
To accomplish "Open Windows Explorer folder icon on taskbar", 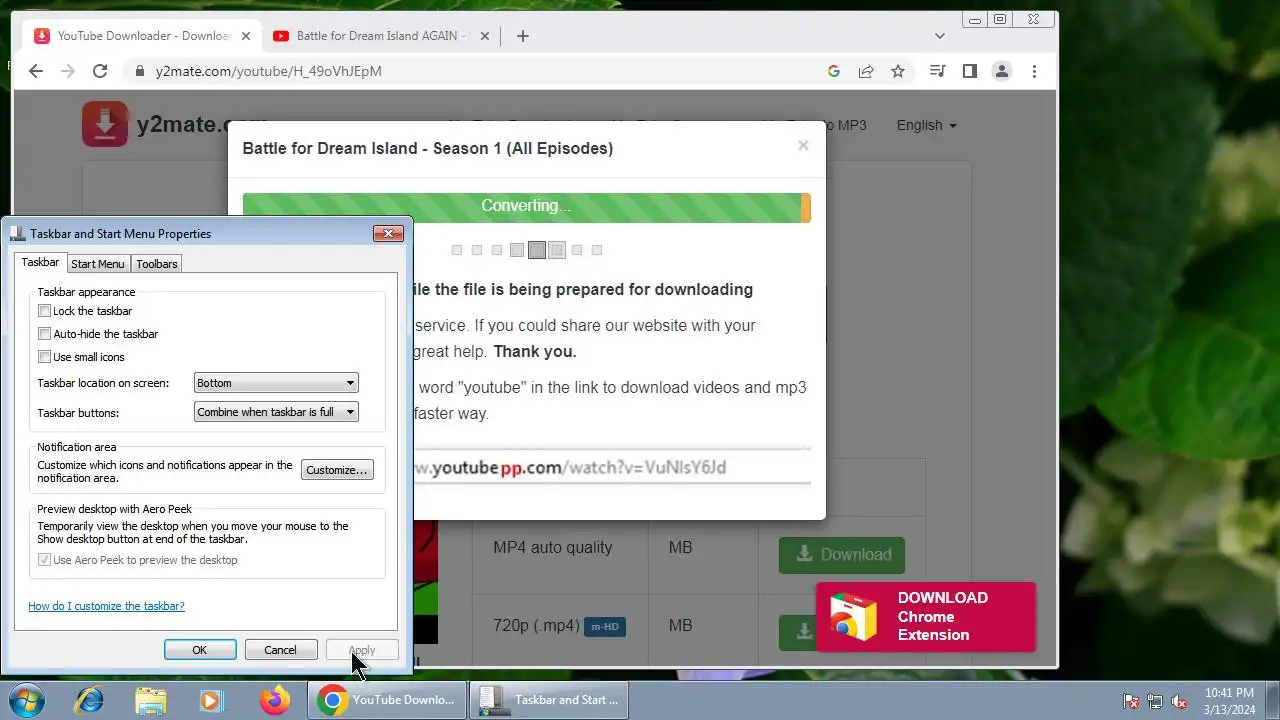I will (x=150, y=700).
